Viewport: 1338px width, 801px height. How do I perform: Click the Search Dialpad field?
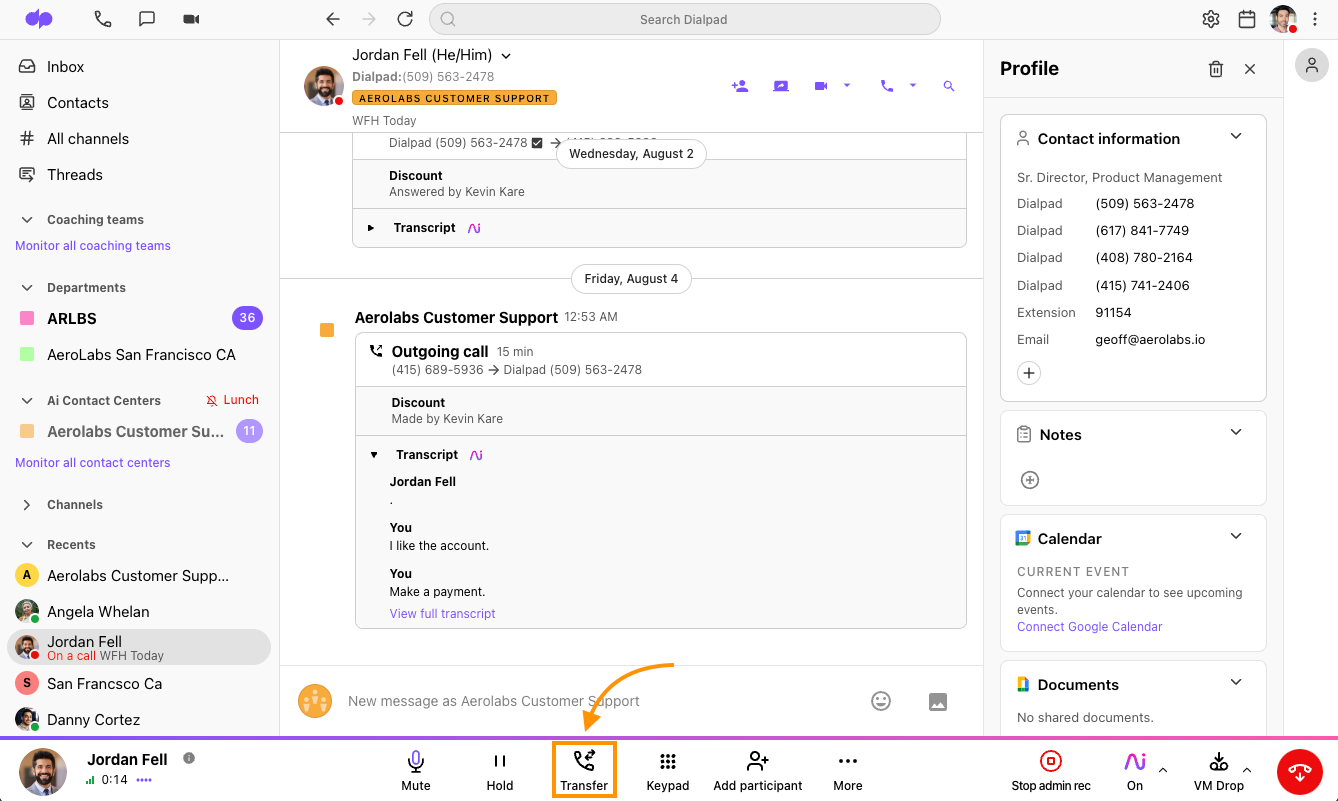[685, 19]
